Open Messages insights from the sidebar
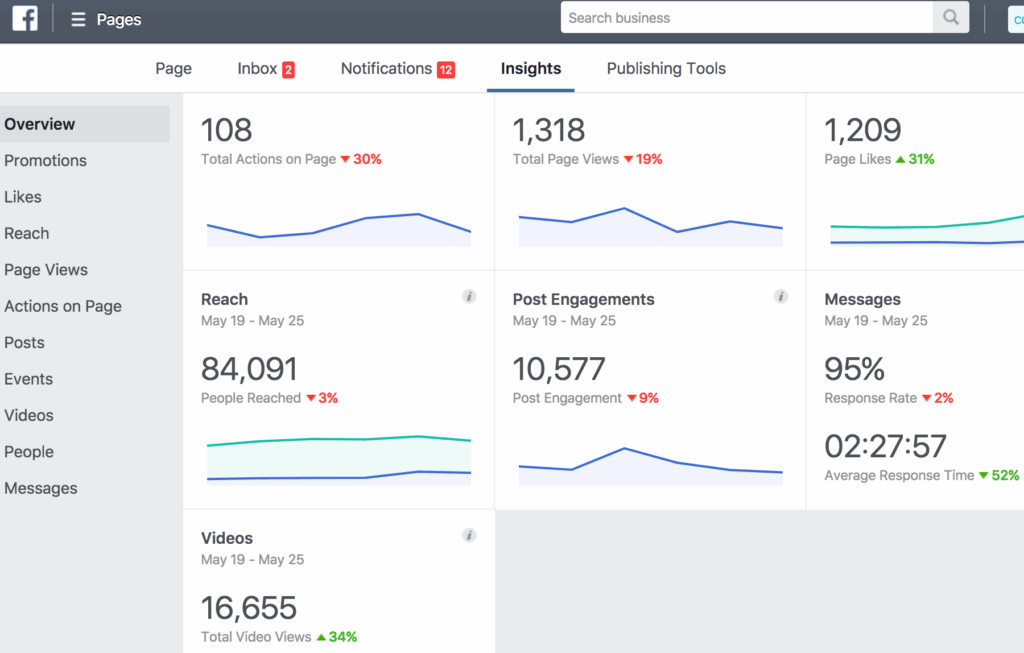Viewport: 1024px width, 653px height. pos(40,488)
